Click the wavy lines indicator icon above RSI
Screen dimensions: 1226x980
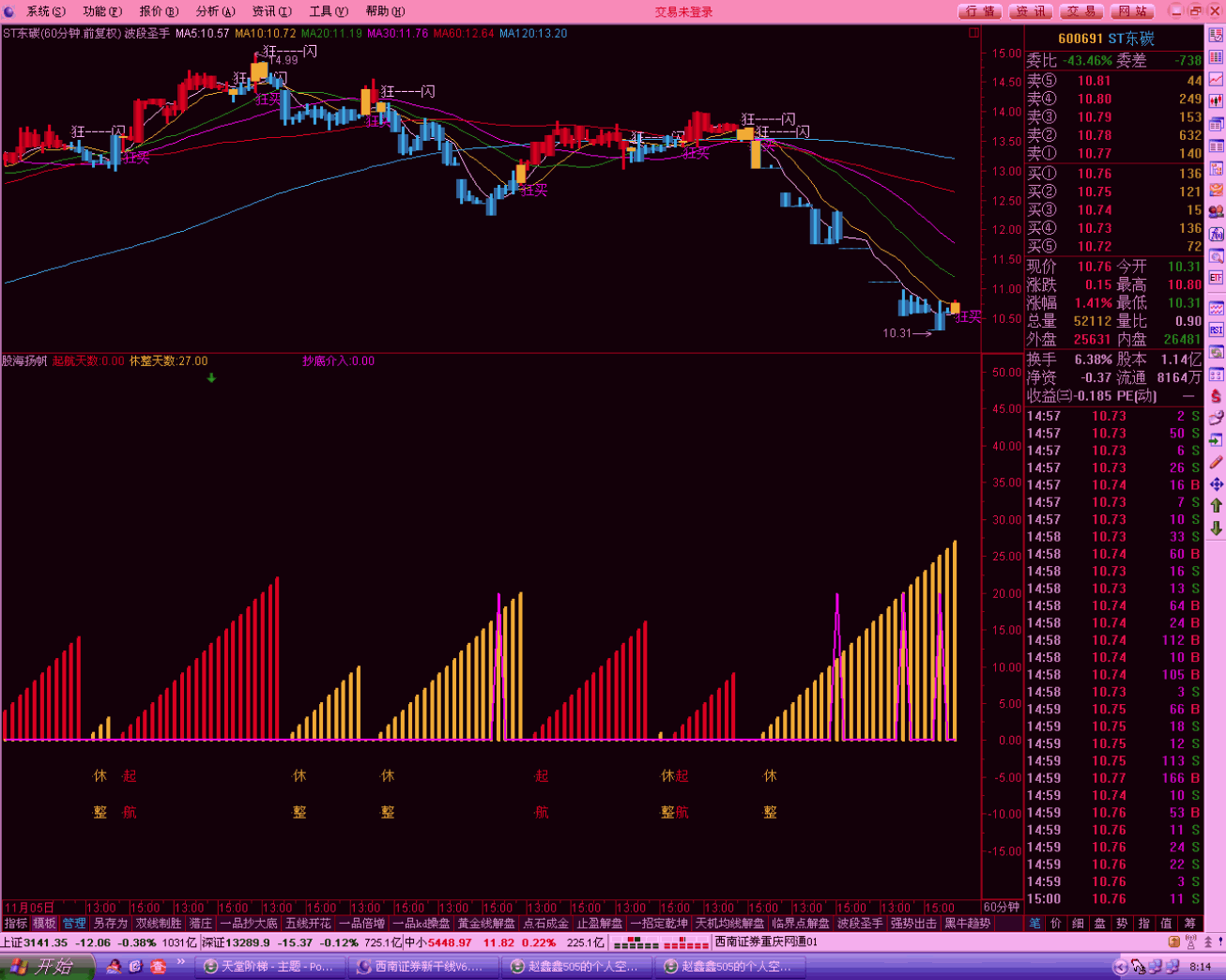(x=1216, y=308)
